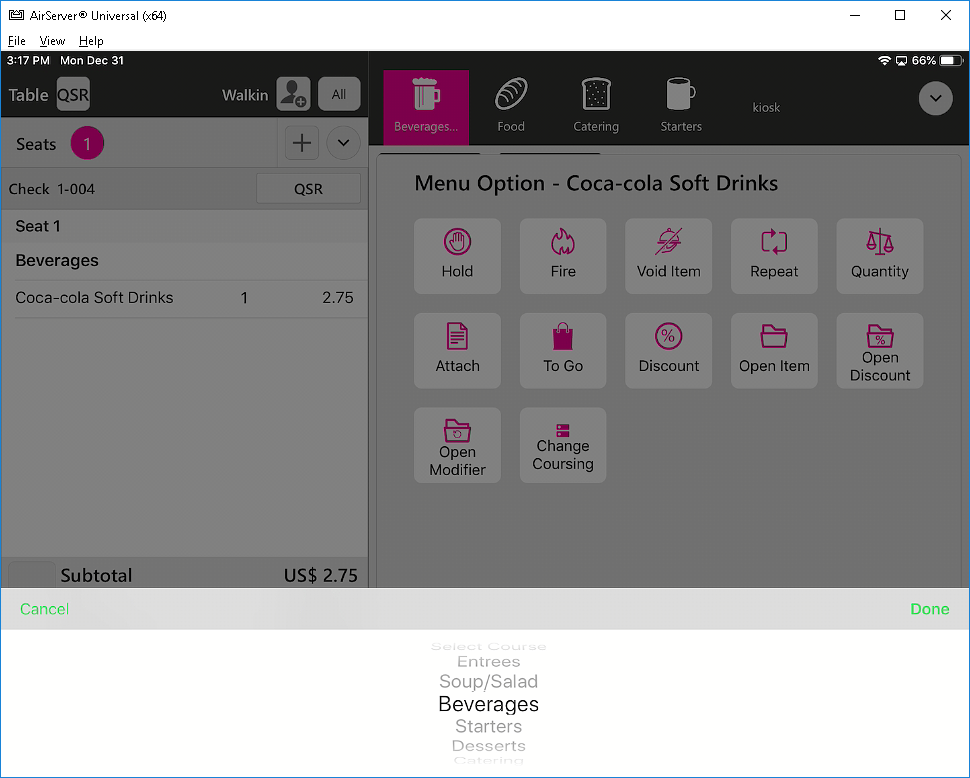Tap the Attach document icon
Screen dimensions: 970x778
click(457, 337)
